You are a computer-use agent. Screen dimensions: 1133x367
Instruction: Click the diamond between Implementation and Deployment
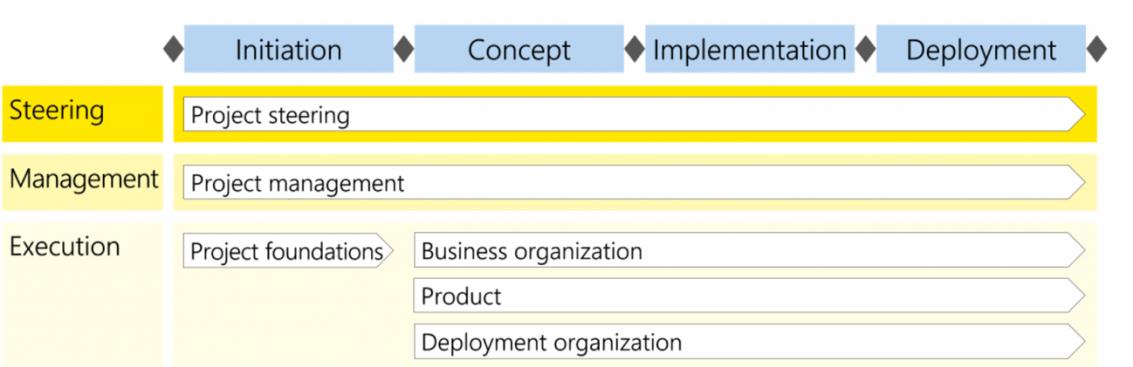click(865, 49)
